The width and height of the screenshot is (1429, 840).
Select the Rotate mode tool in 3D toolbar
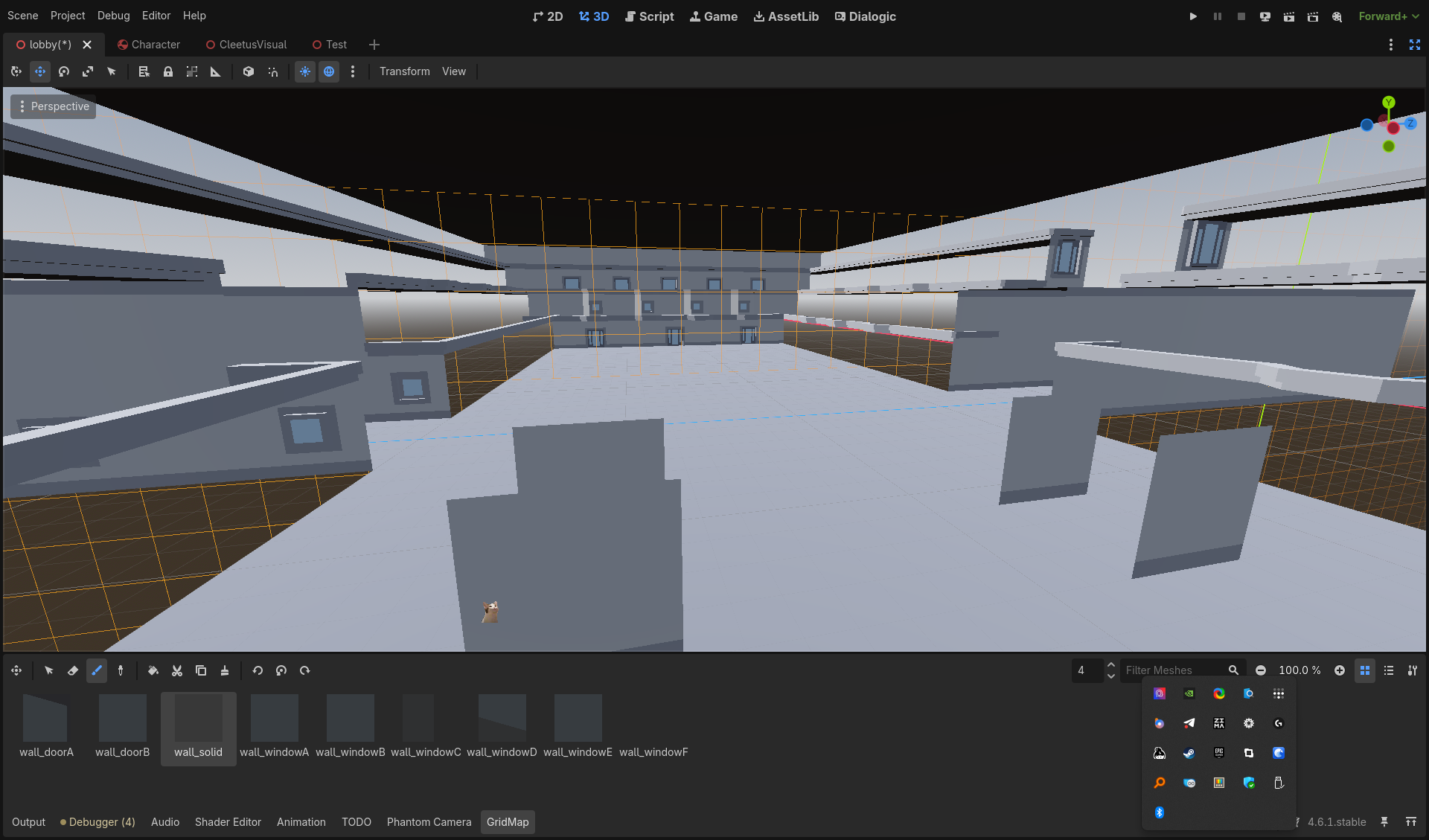point(64,71)
